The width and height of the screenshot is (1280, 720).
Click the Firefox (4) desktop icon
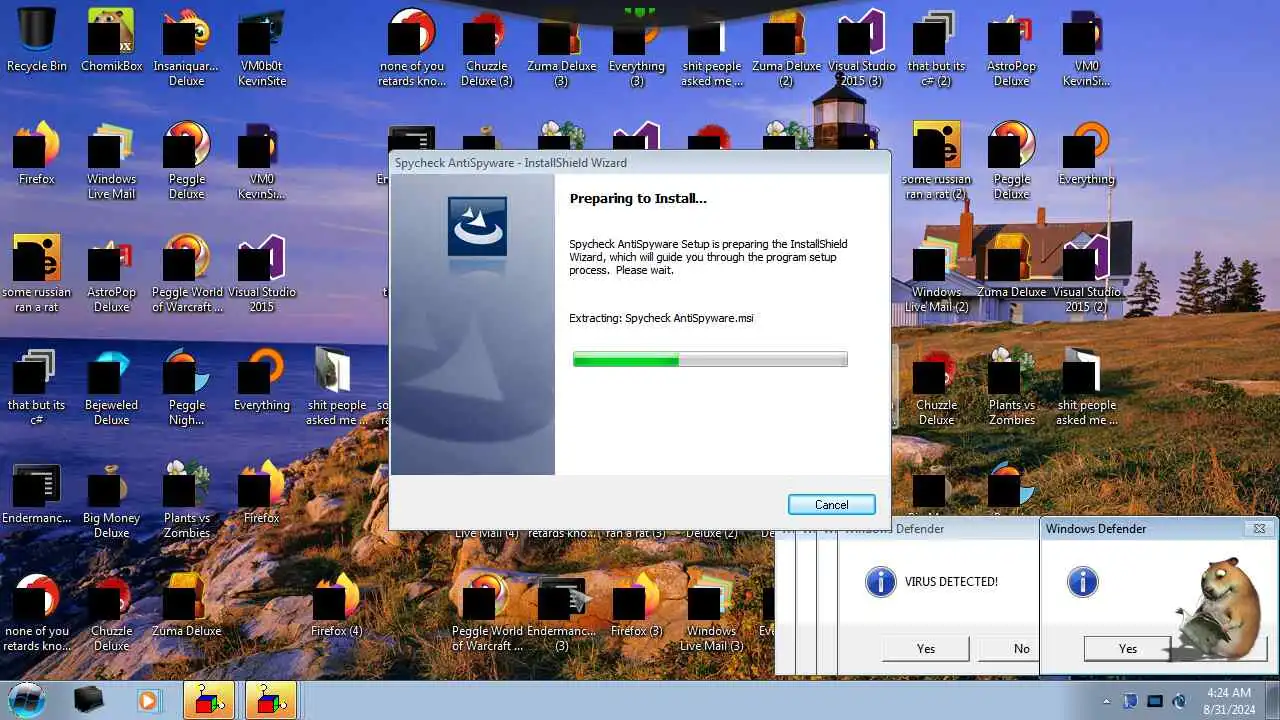[336, 605]
